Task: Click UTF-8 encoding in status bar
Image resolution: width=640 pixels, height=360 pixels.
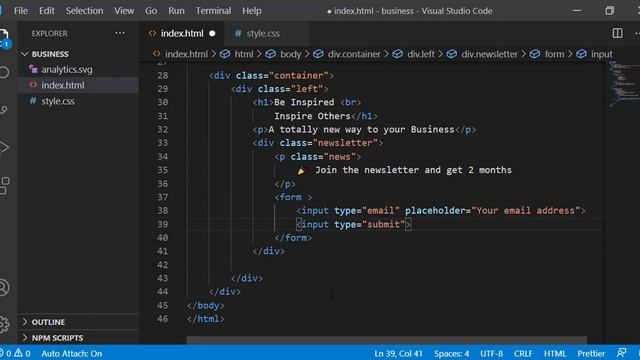Action: [x=491, y=353]
